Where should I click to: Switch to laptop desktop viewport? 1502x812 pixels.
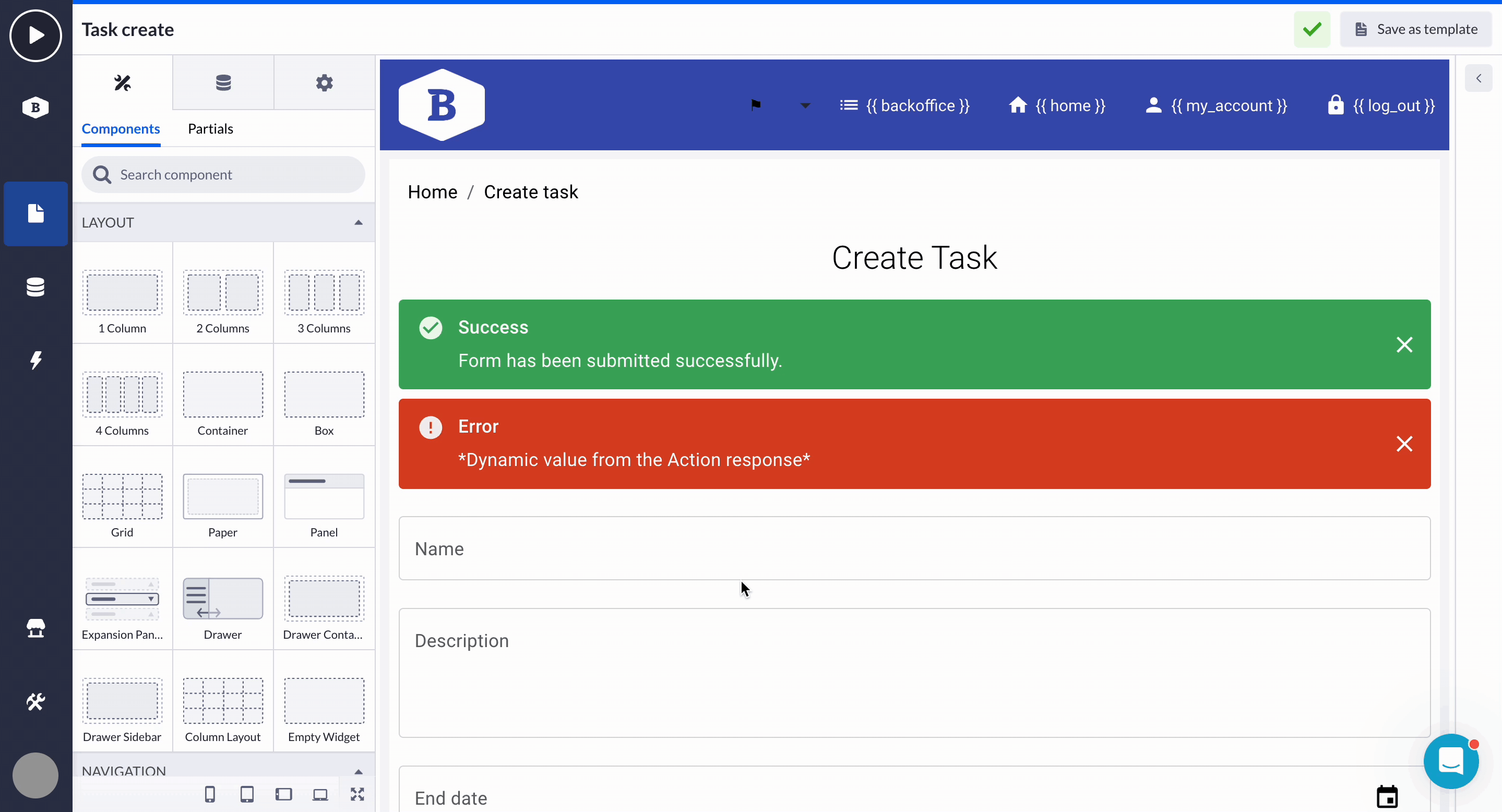click(x=320, y=794)
